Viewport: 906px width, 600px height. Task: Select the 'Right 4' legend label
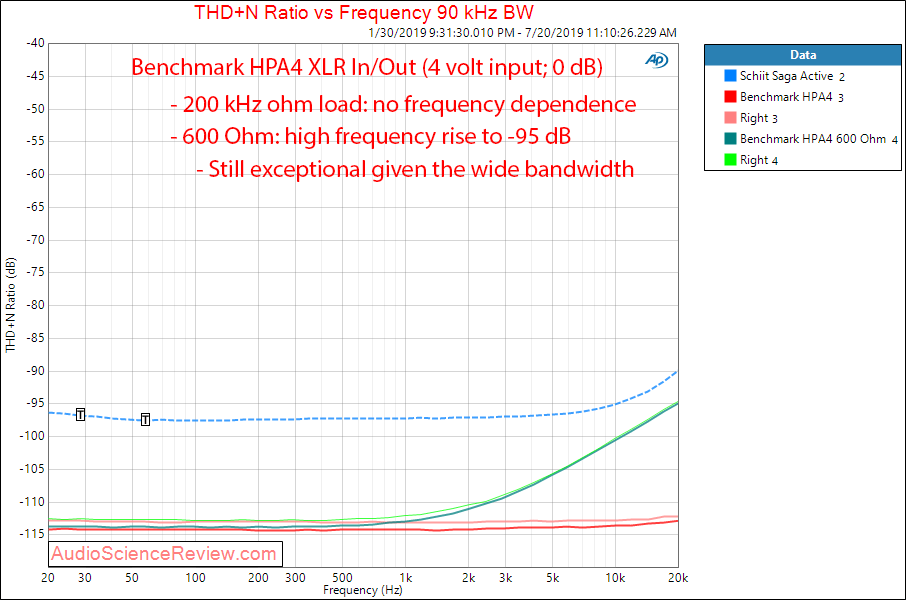click(x=759, y=160)
